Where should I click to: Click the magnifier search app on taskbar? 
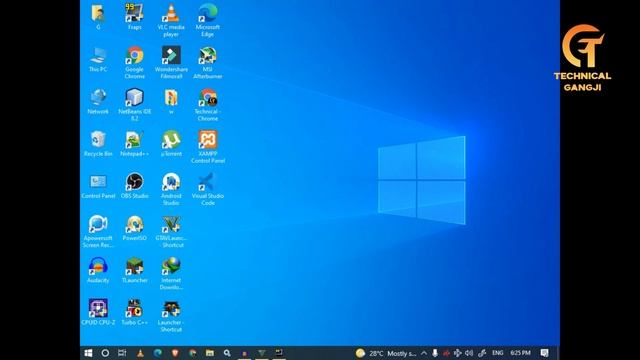[227, 353]
